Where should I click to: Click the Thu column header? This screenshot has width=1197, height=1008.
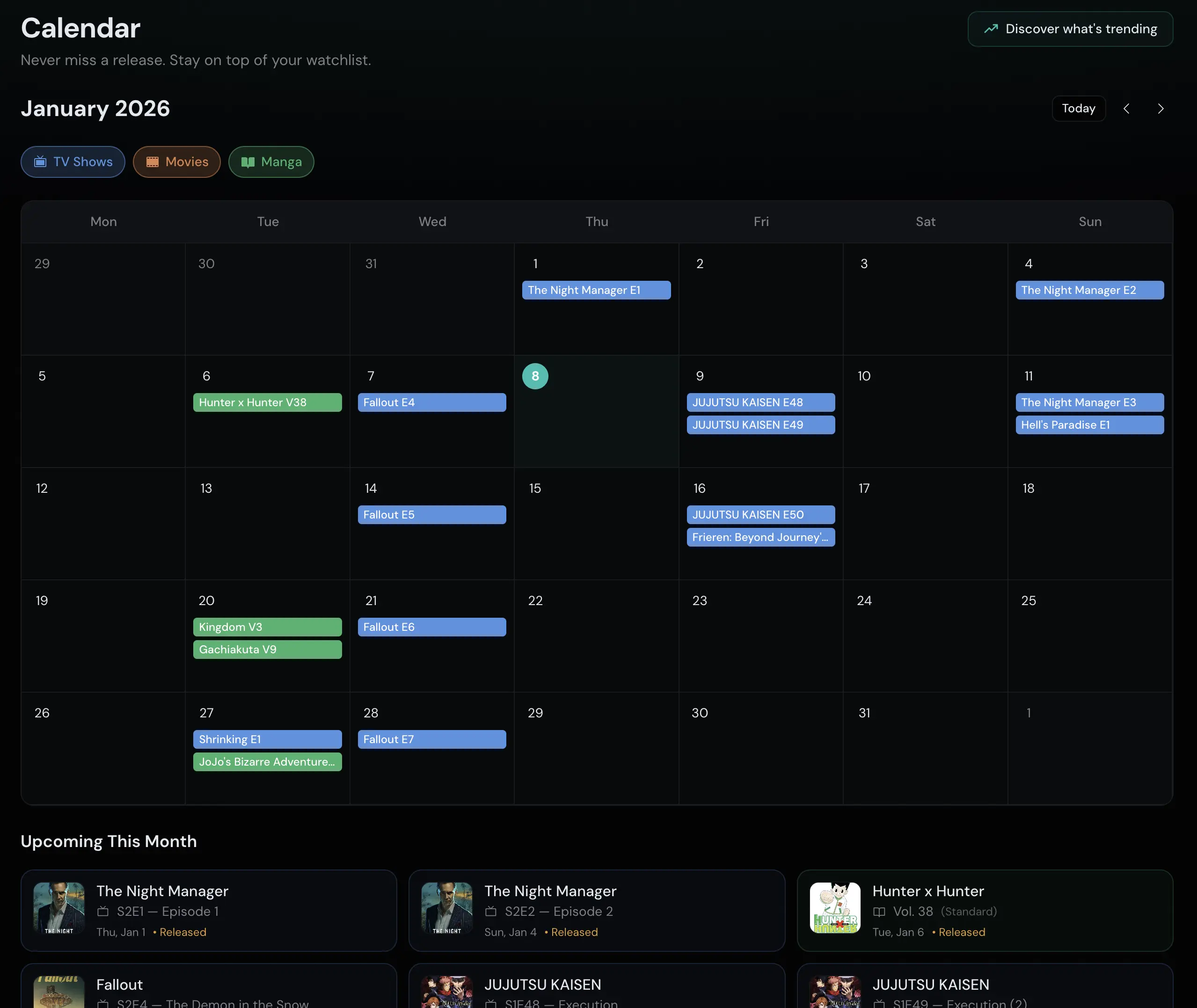tap(597, 222)
